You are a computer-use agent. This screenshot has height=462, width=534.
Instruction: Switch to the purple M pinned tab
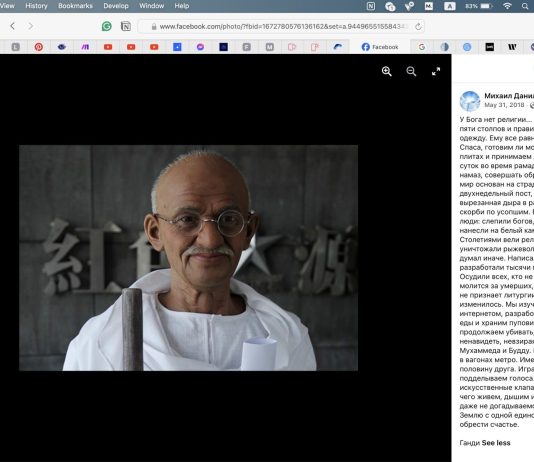coord(85,47)
